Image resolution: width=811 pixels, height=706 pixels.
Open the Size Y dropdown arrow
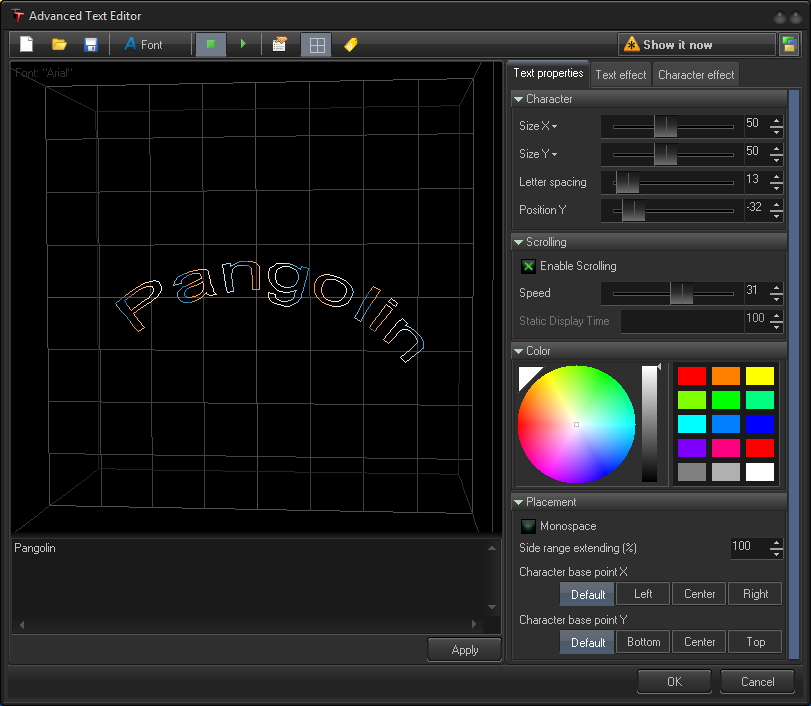point(554,155)
